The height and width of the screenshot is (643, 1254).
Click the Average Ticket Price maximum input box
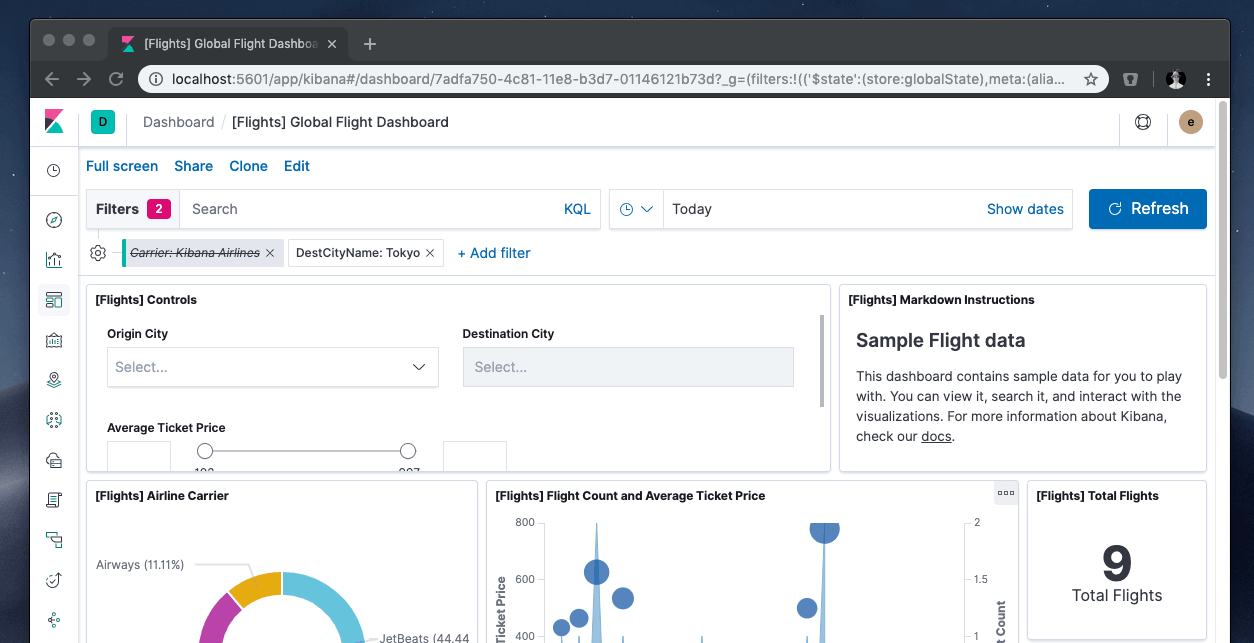point(475,456)
